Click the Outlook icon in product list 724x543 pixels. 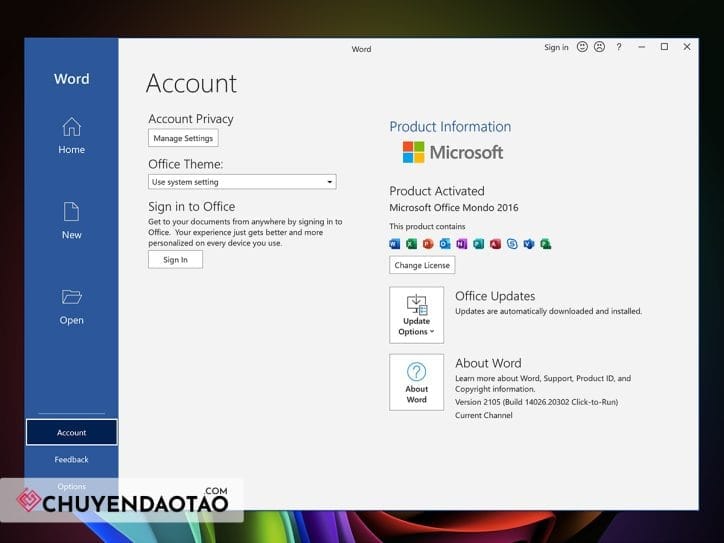[x=445, y=243]
